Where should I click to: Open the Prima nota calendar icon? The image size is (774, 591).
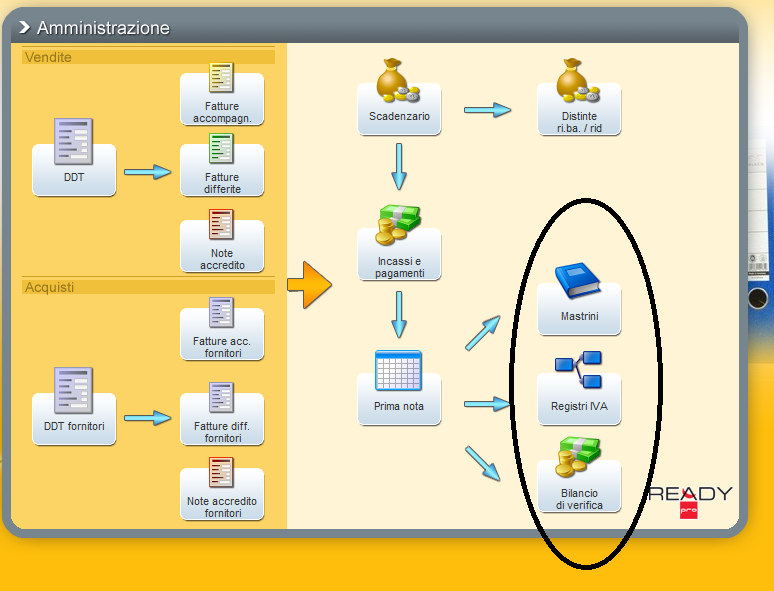point(398,370)
